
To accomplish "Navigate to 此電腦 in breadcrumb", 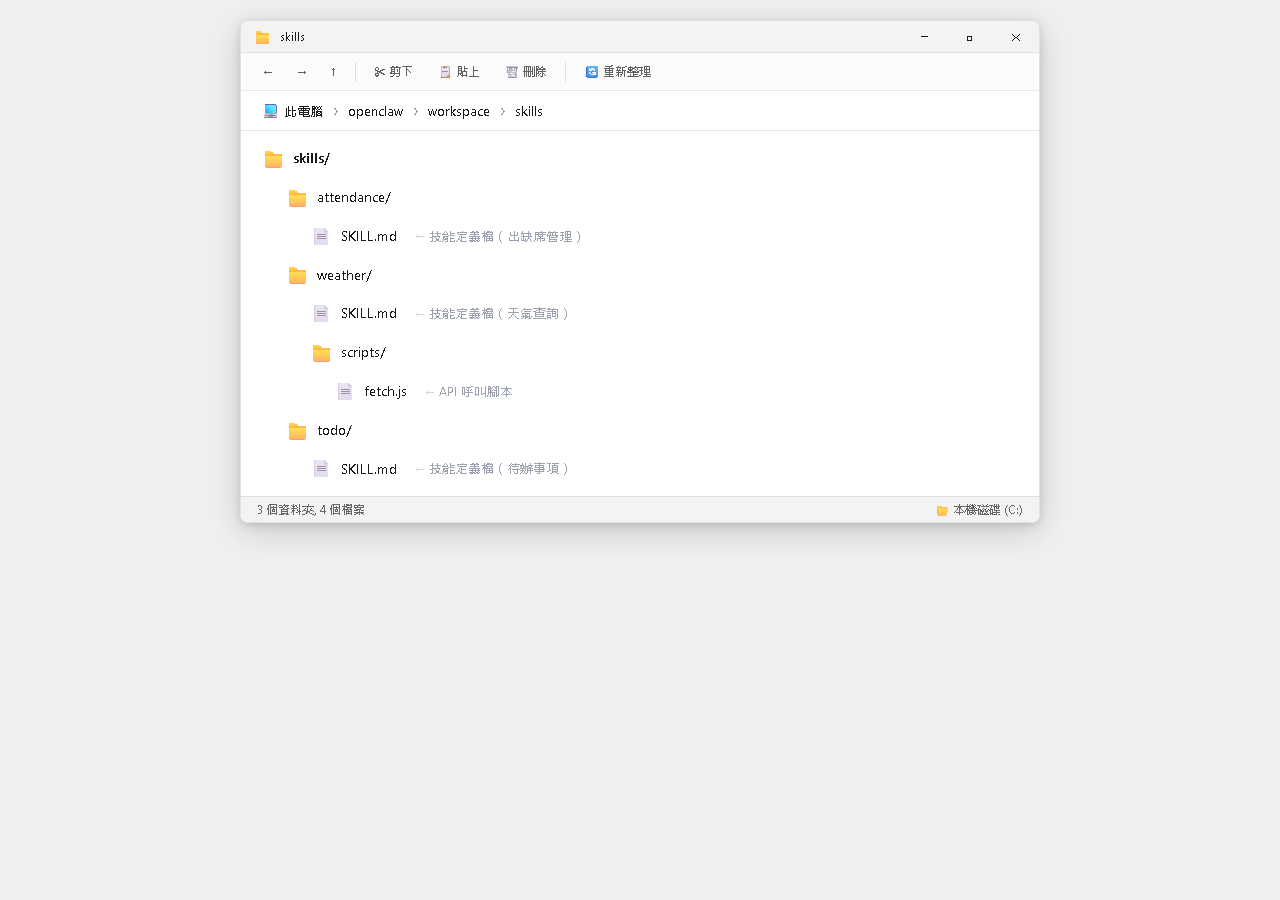I will click(x=293, y=111).
